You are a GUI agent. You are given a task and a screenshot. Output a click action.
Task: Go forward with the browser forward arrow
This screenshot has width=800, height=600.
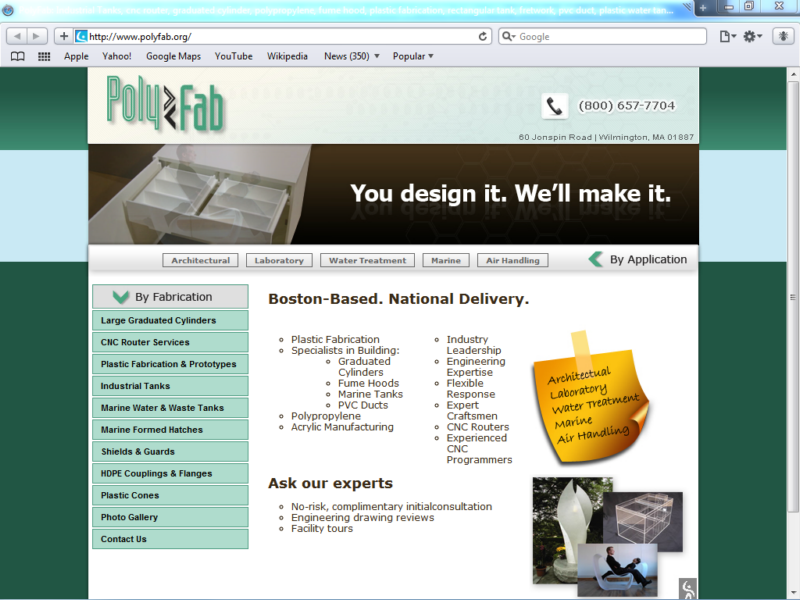click(37, 36)
